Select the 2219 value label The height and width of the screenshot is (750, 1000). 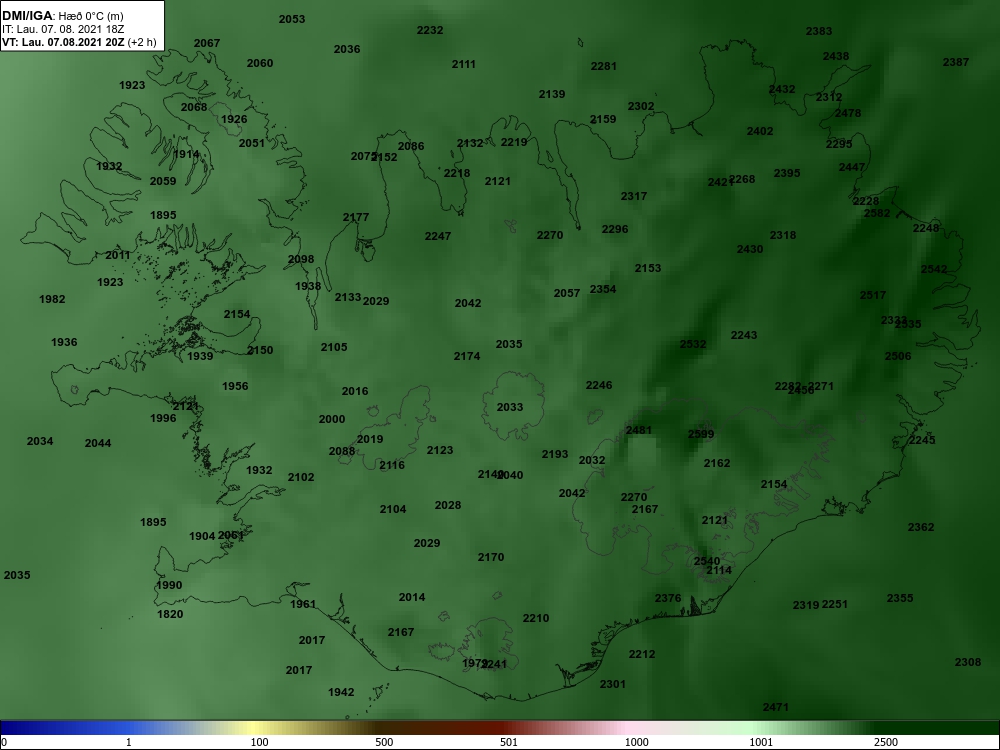pos(514,142)
